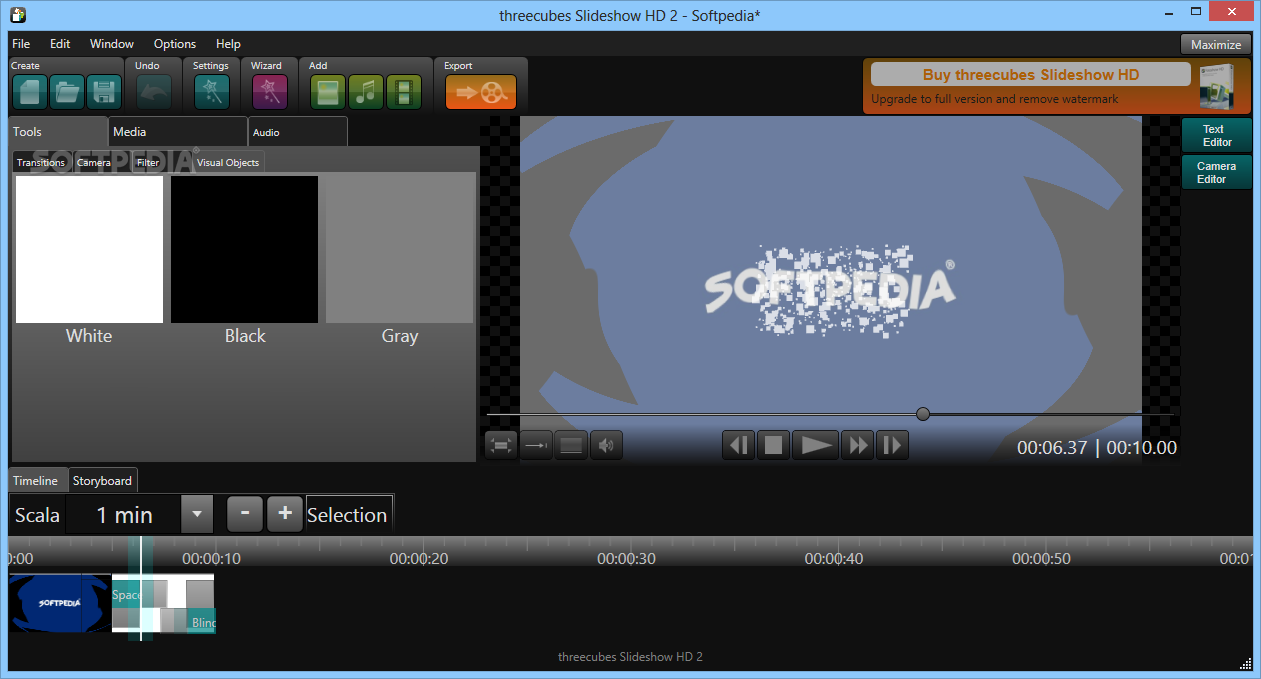
Task: Select the Transitions sub-tab
Action: click(x=41, y=162)
